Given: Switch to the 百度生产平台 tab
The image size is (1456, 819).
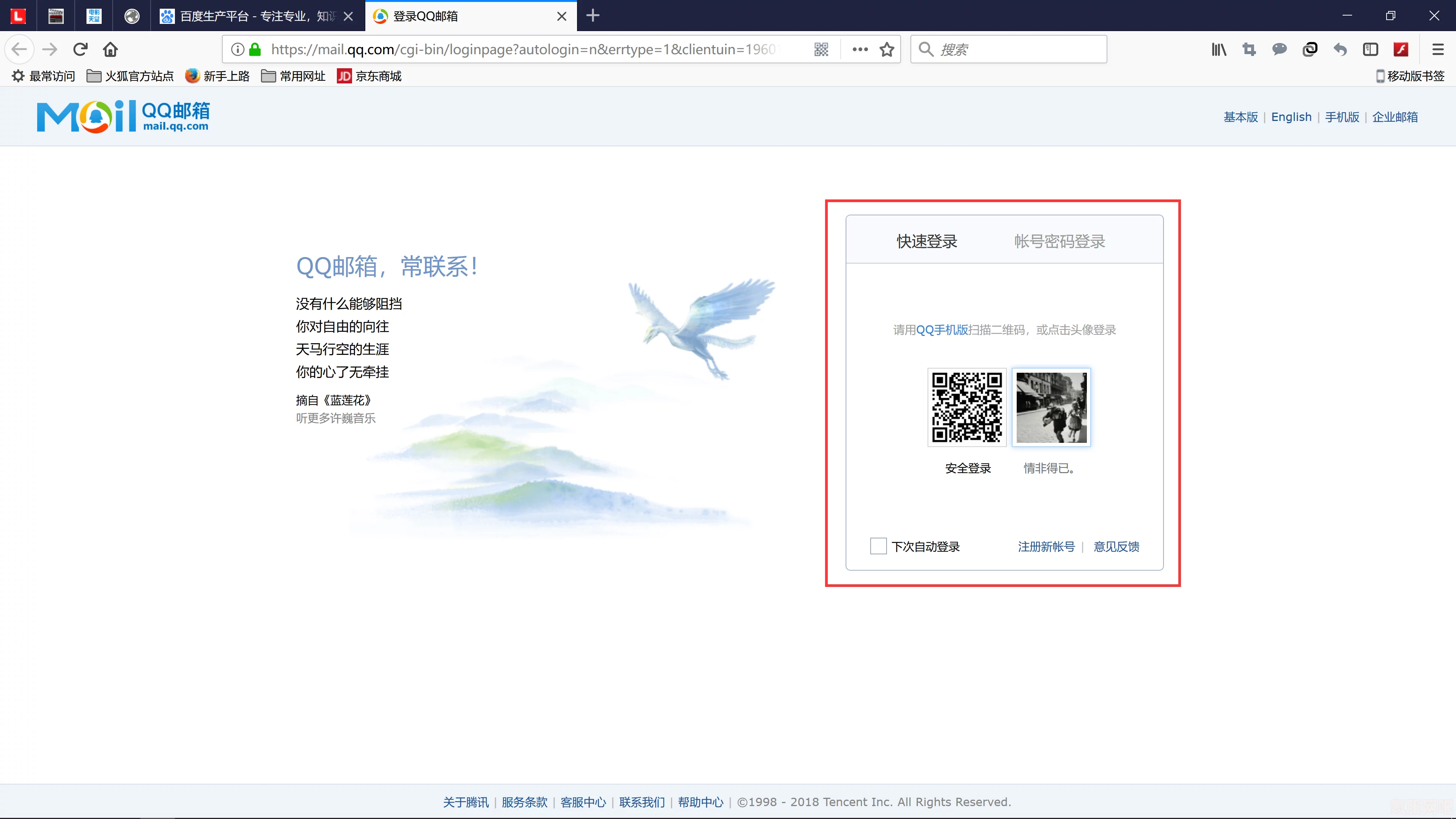Looking at the screenshot, I should pos(258,16).
